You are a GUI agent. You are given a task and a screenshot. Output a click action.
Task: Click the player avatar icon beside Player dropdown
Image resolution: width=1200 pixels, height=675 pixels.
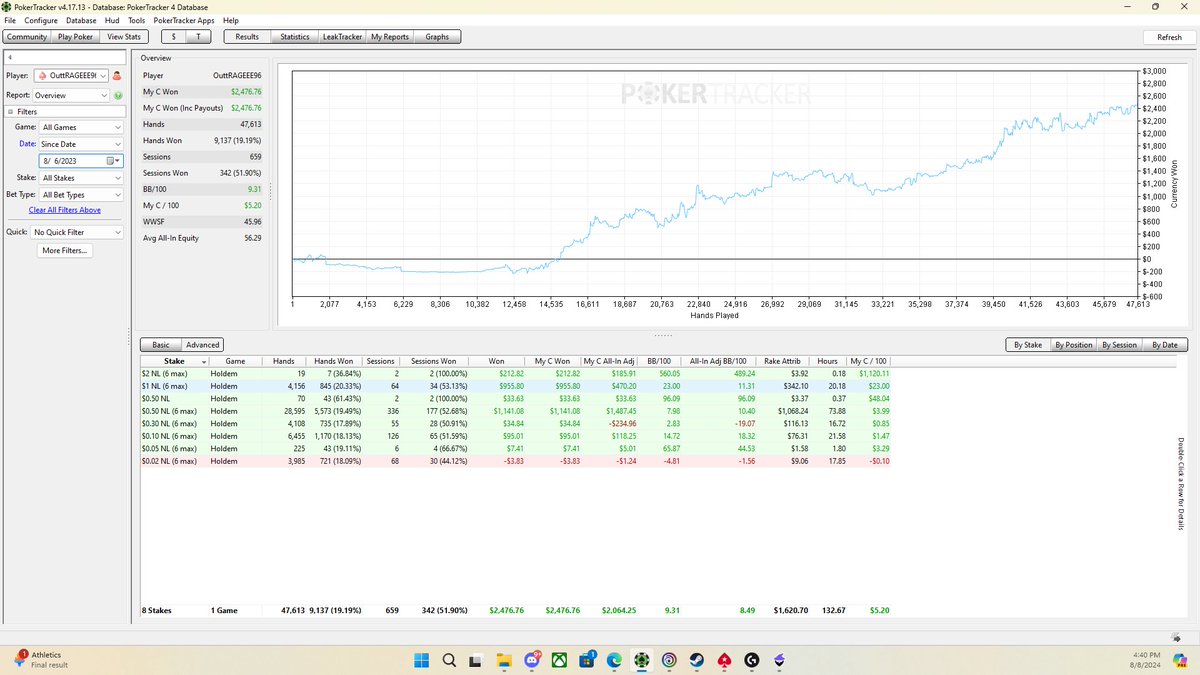click(x=117, y=75)
